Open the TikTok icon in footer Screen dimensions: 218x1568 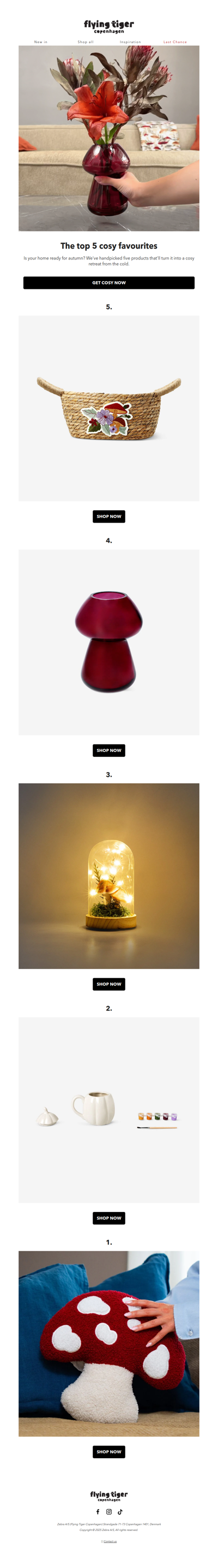pos(119,1511)
